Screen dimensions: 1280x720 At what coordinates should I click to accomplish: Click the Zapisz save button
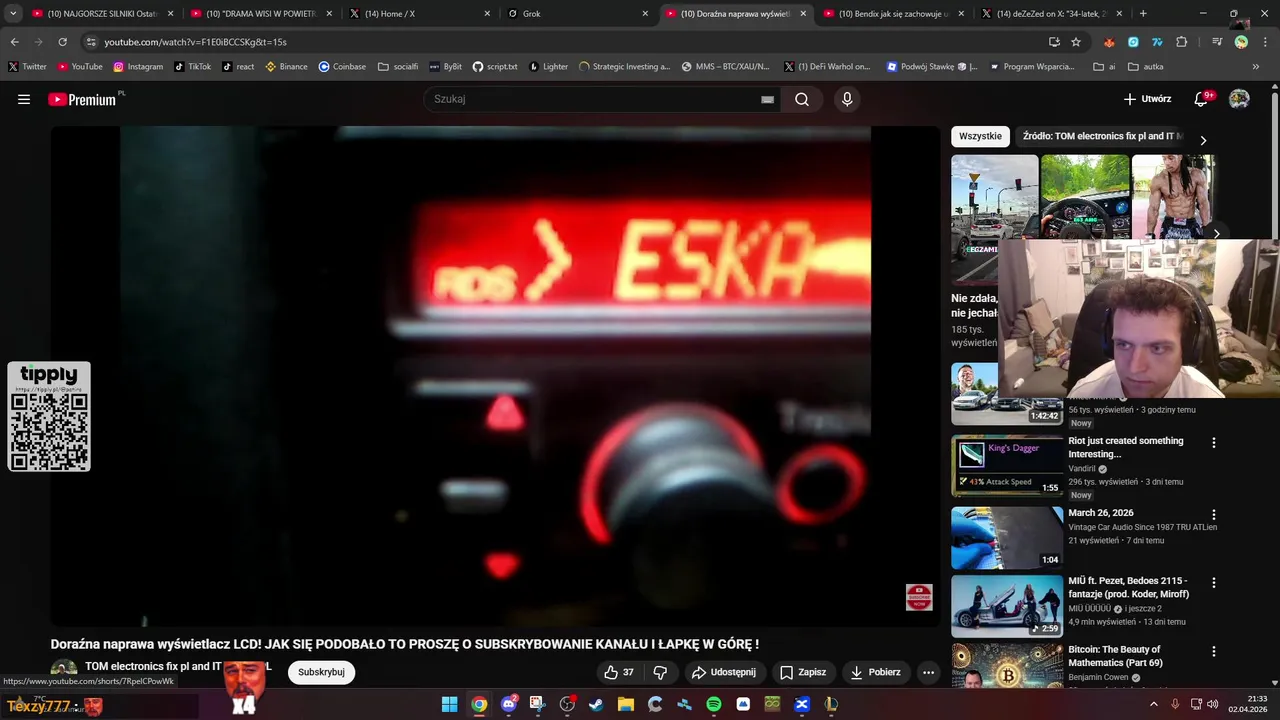pos(803,672)
